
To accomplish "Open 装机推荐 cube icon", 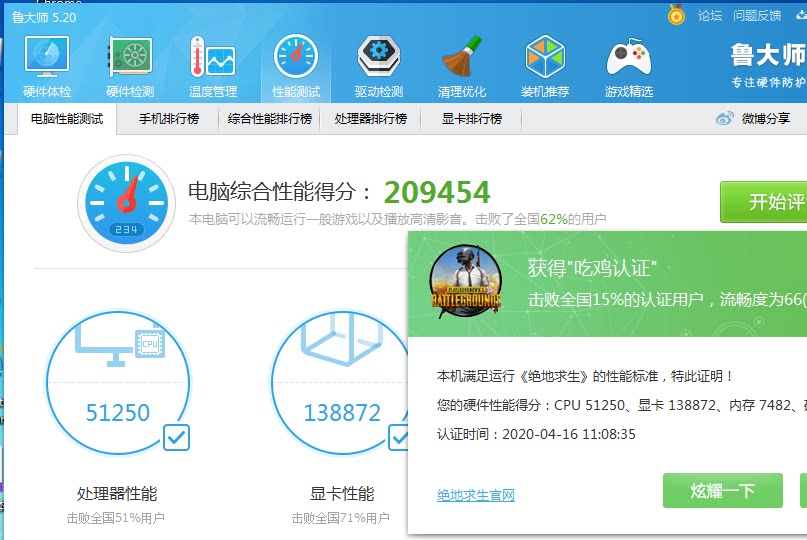I will [x=545, y=67].
